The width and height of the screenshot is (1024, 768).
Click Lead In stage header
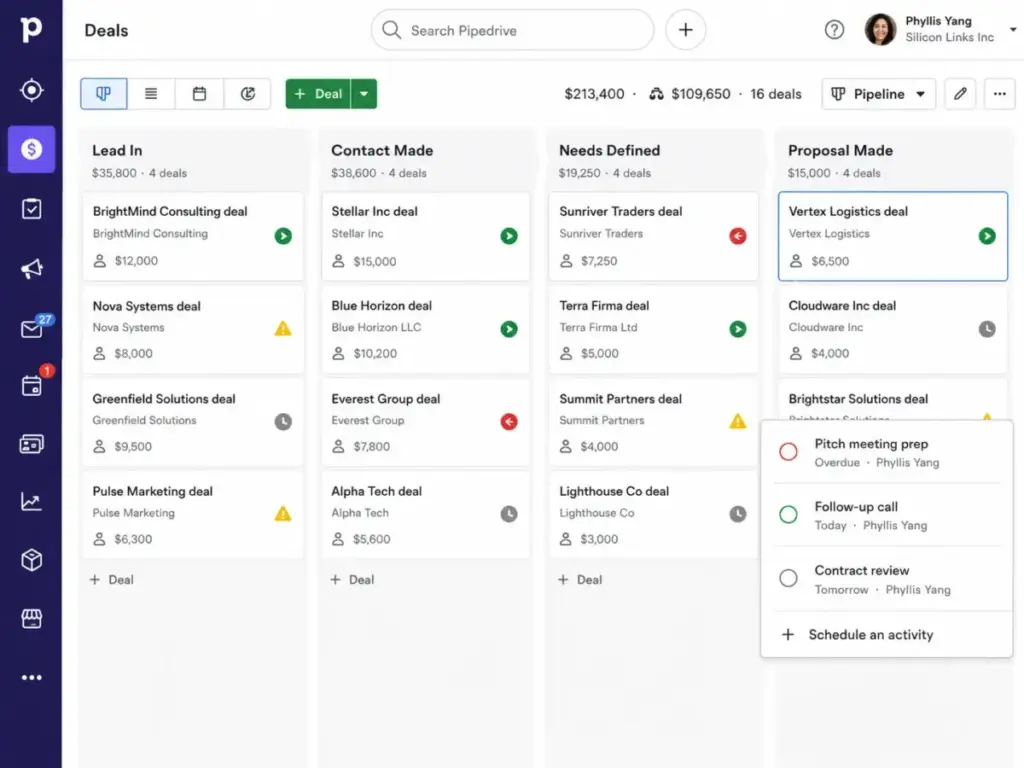point(117,151)
